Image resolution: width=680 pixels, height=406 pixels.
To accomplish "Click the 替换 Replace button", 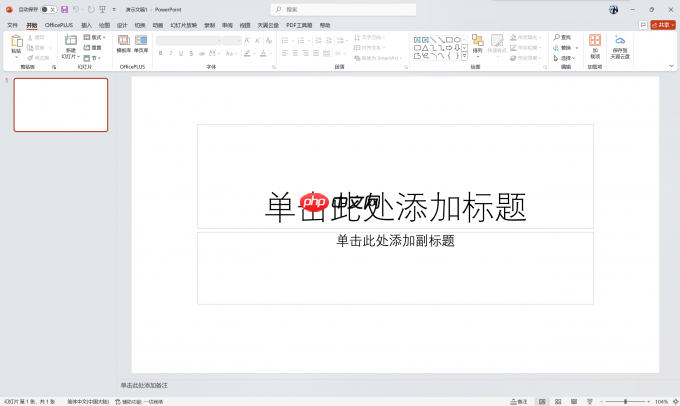I will [566, 48].
